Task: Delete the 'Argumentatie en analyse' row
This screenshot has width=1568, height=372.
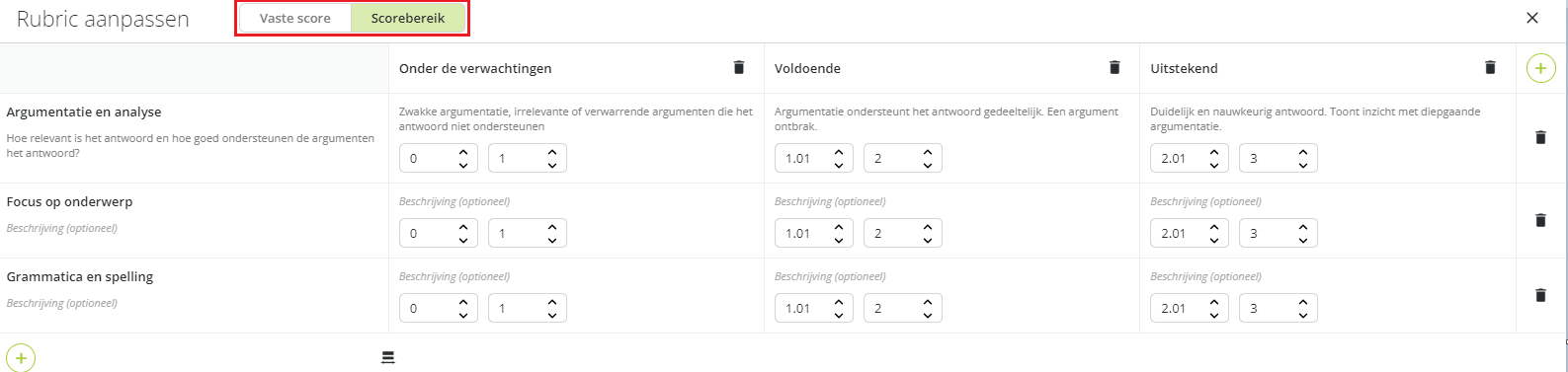Action: (1539, 137)
